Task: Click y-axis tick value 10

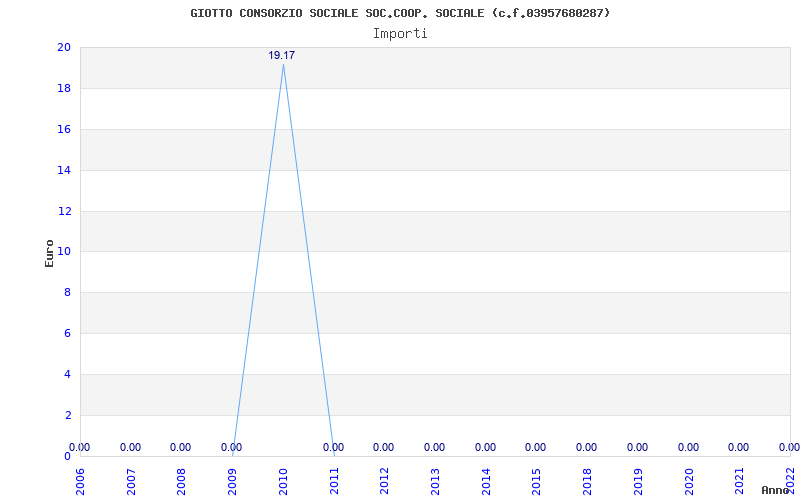Action: [64, 252]
